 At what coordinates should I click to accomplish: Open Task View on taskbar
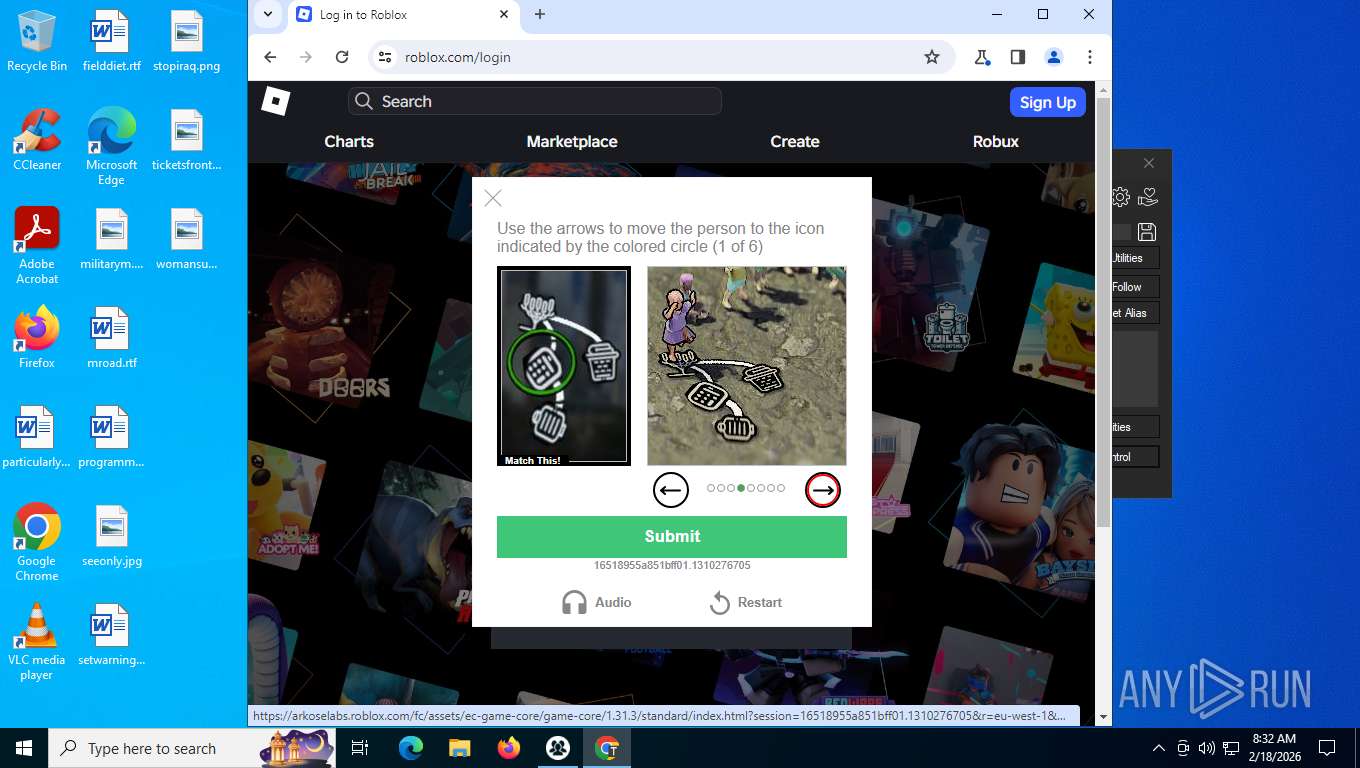pyautogui.click(x=360, y=748)
